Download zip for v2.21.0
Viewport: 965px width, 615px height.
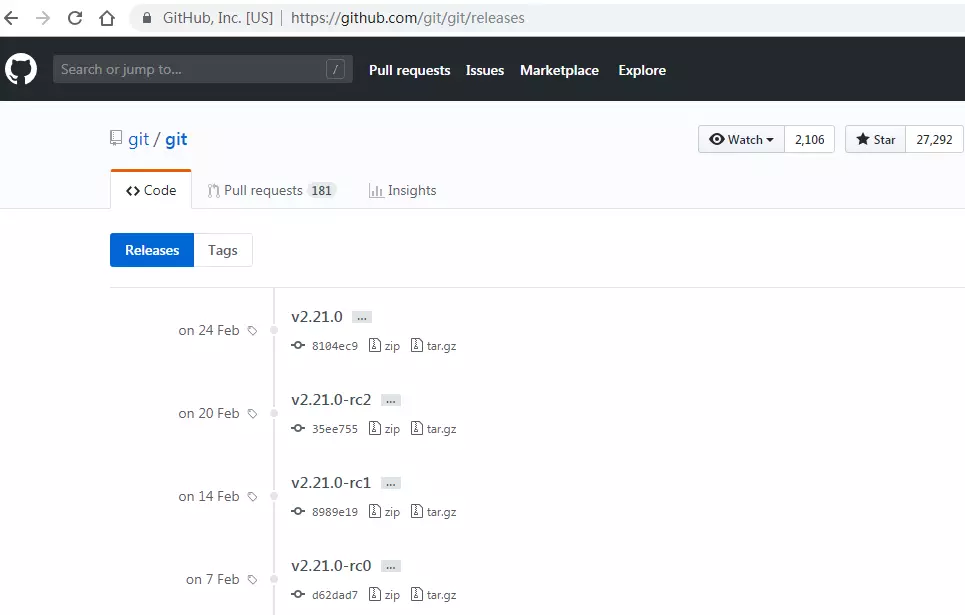pos(384,345)
